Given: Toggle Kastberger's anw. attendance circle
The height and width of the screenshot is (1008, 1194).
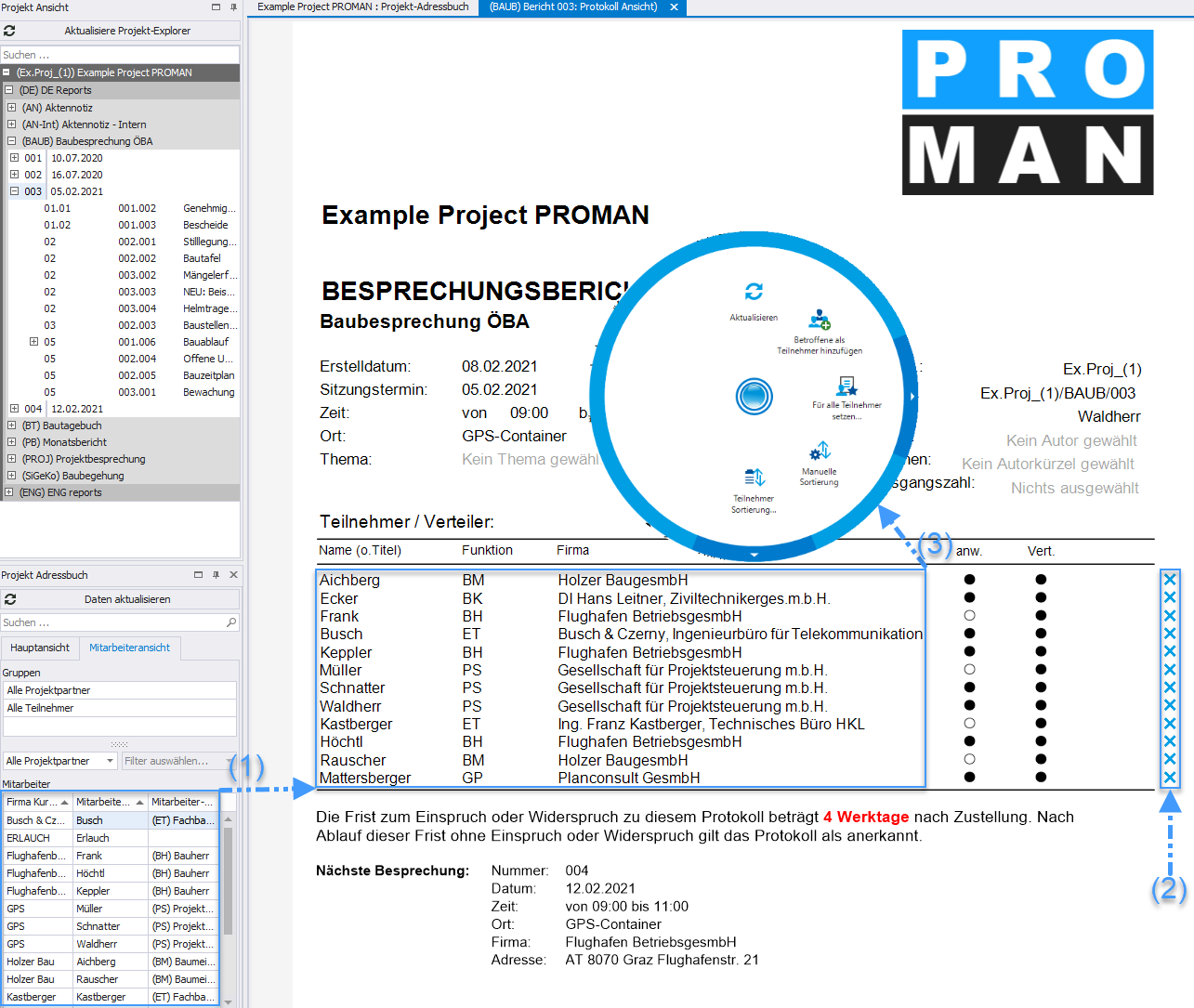Looking at the screenshot, I should coord(969,724).
